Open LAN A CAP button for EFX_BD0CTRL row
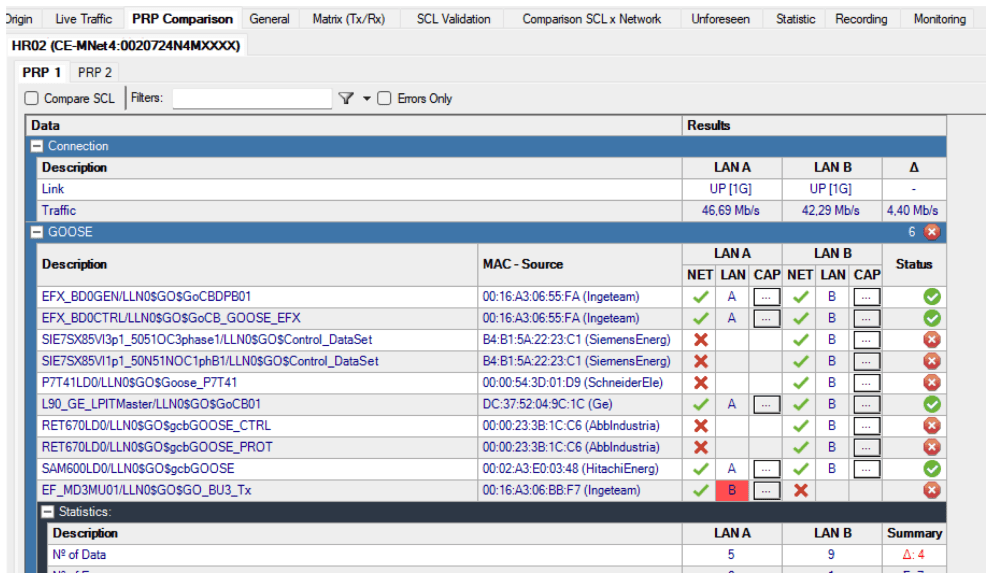Viewport: 995px width, 581px height. pos(766,319)
